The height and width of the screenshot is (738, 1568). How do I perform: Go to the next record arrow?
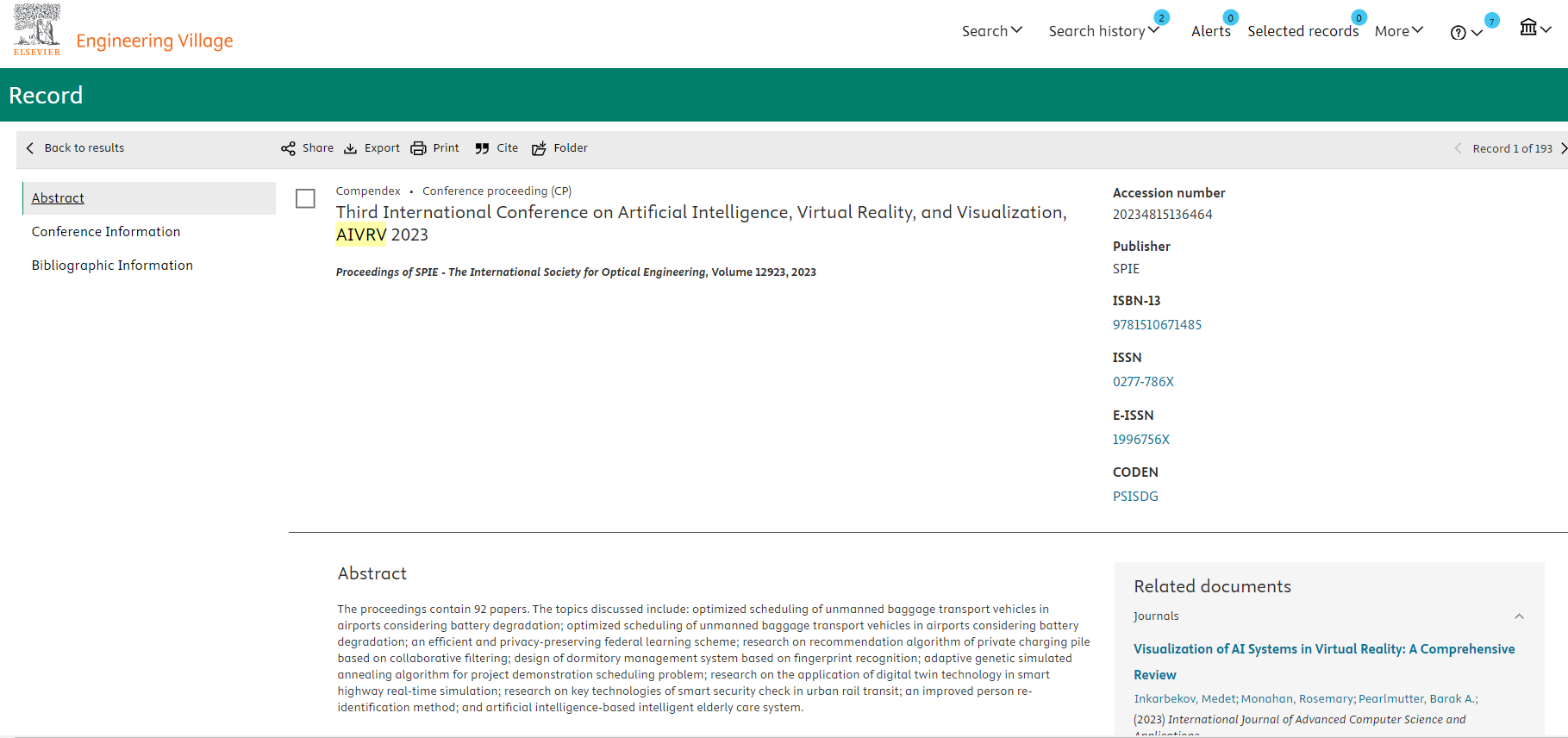[x=1563, y=148]
